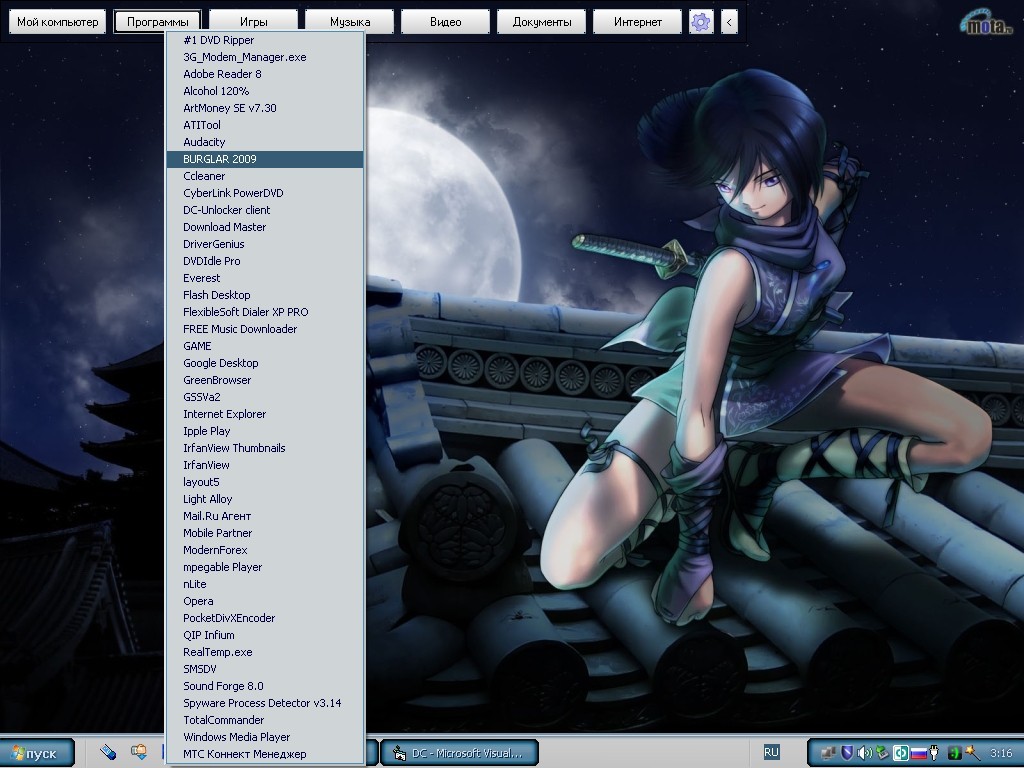1024x768 pixels.
Task: Launch GSSVa2
Action: [x=265, y=397]
